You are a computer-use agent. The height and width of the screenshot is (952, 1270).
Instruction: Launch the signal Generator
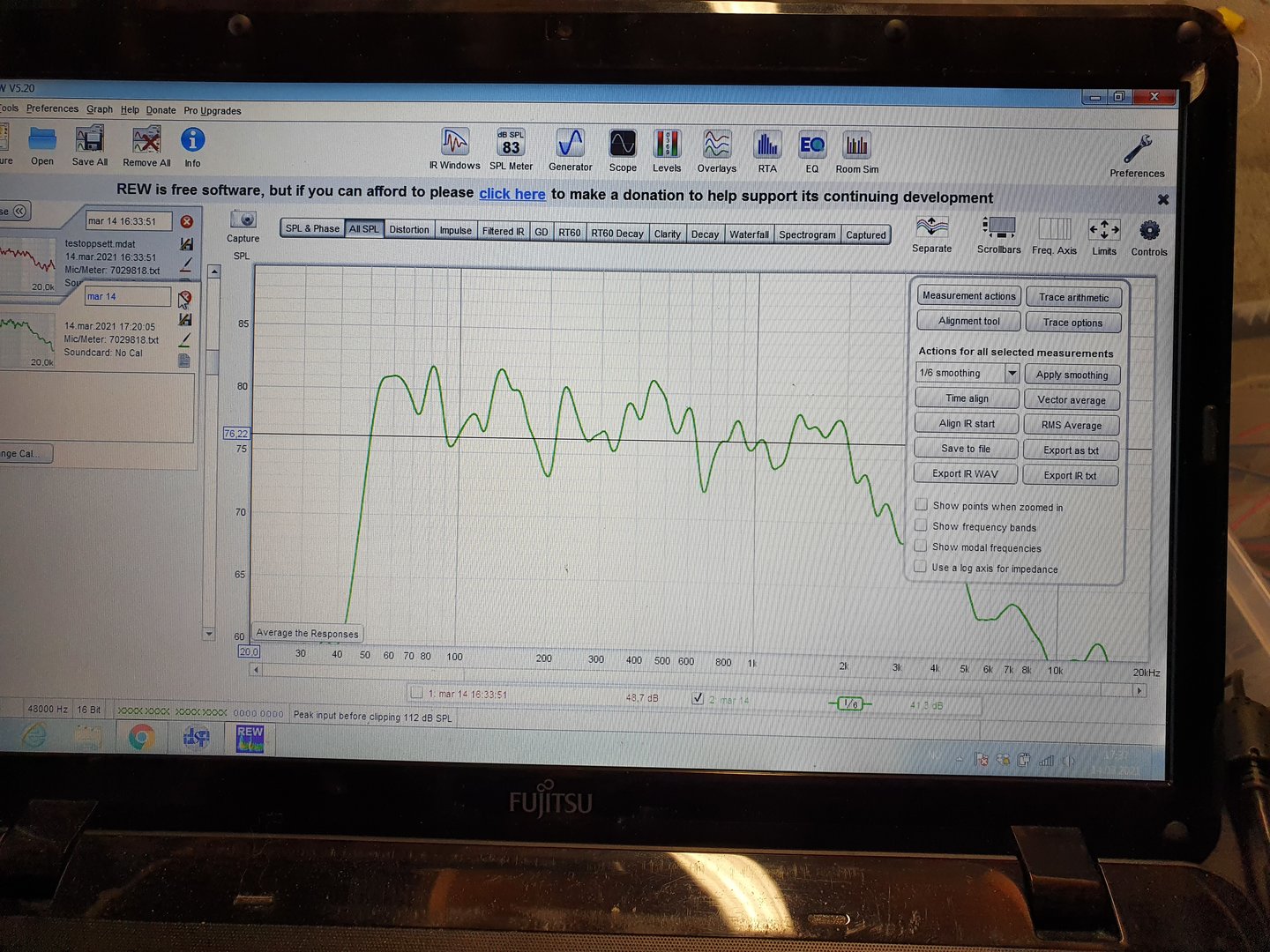pyautogui.click(x=570, y=145)
